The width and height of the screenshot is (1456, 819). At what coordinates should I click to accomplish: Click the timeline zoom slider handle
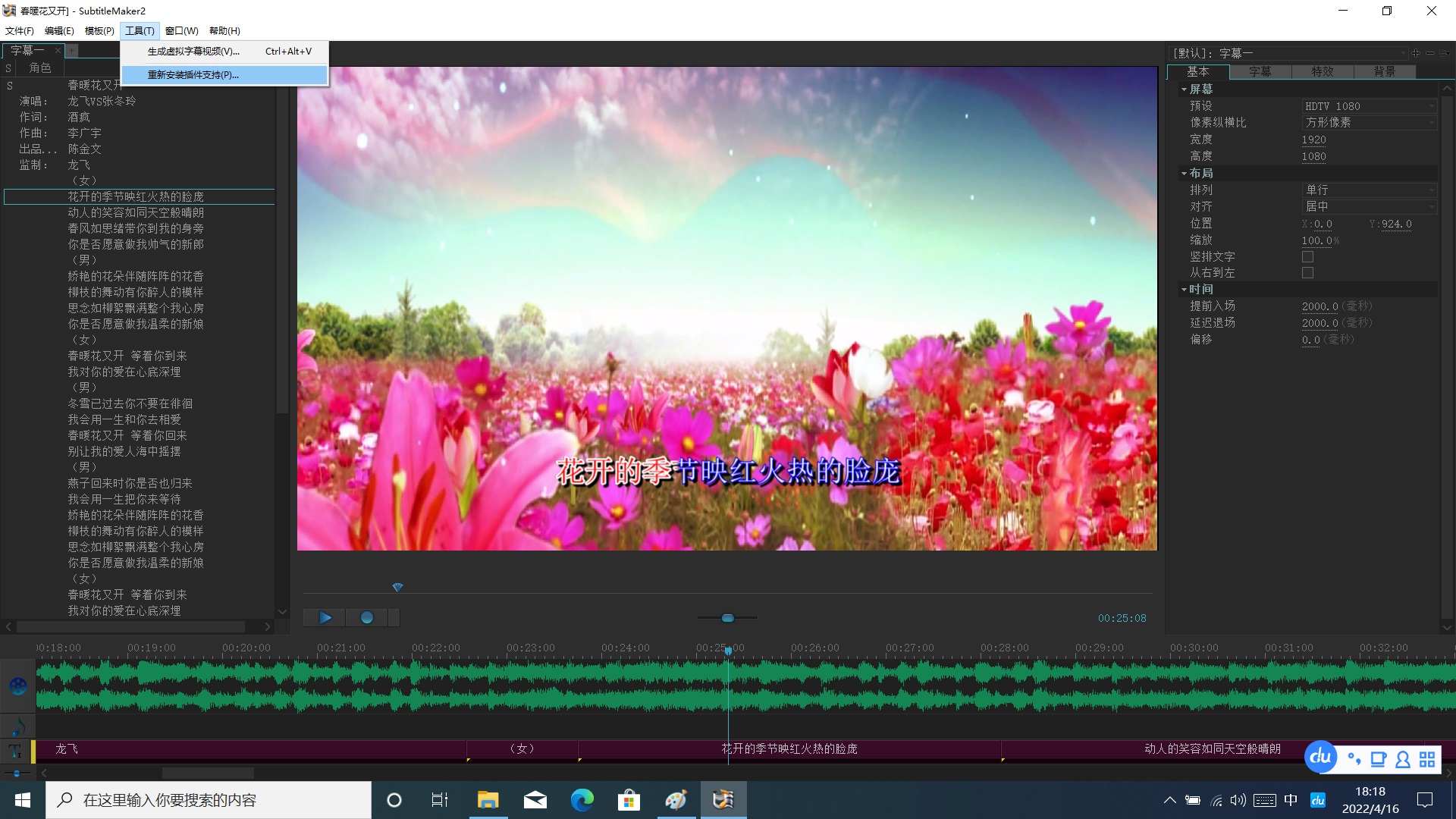click(x=17, y=773)
